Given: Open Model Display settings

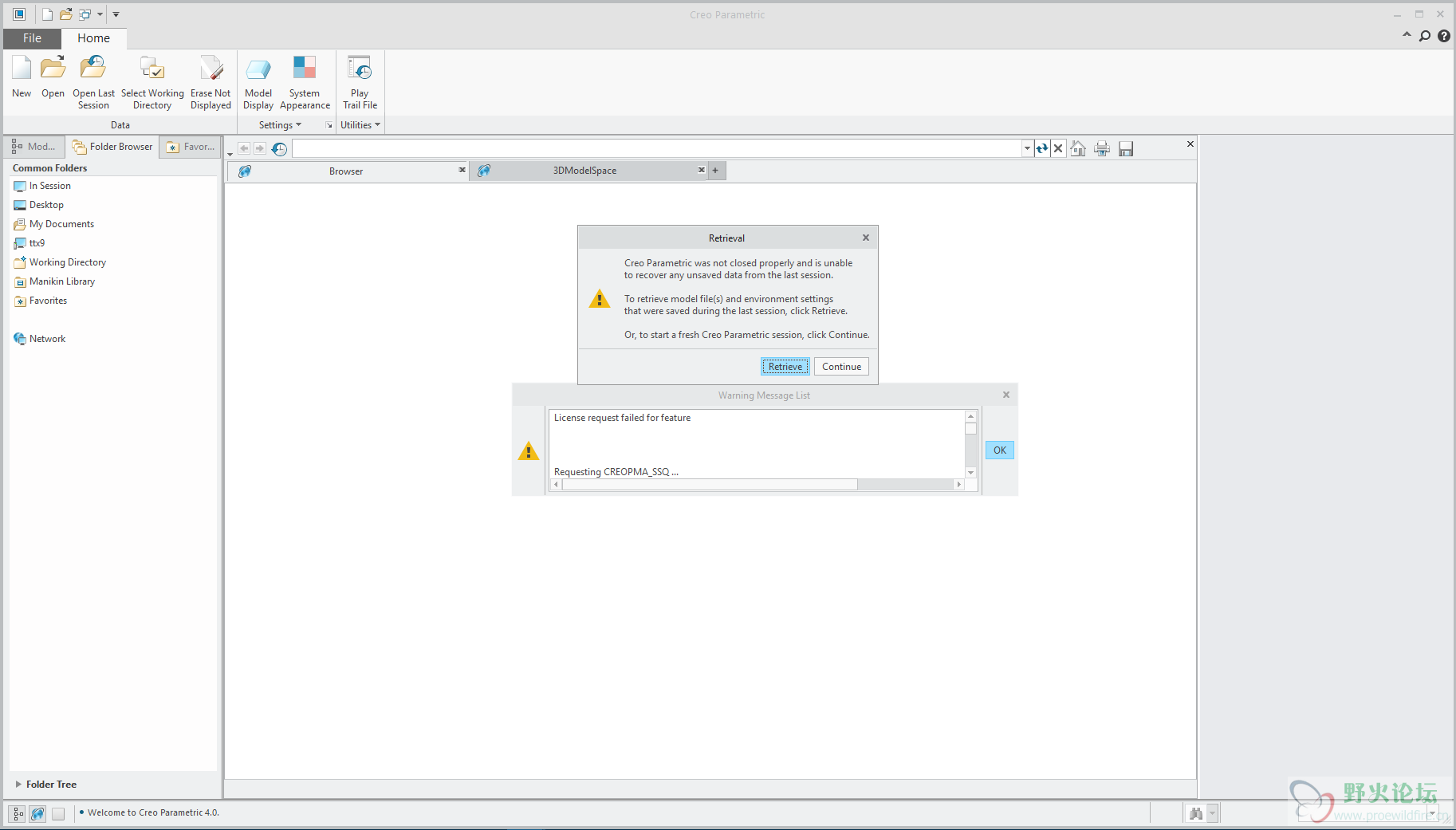Looking at the screenshot, I should [x=258, y=82].
